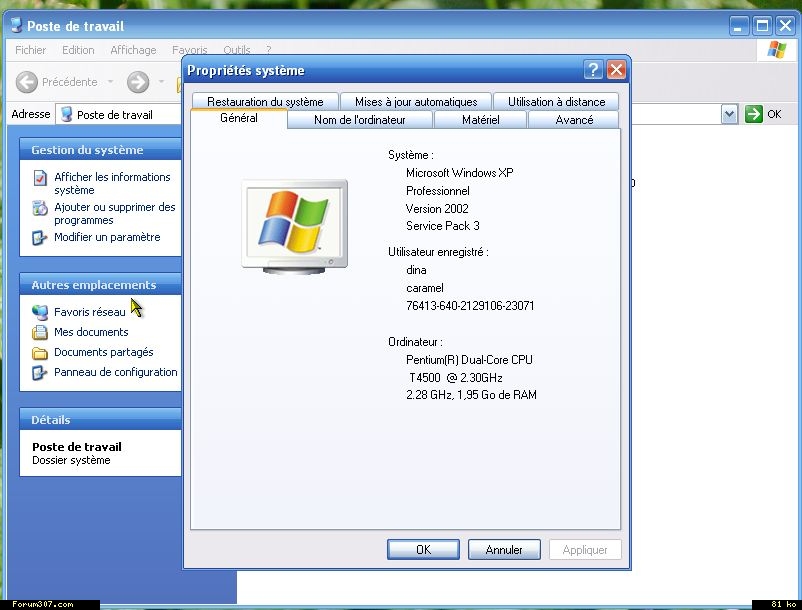Open the Edition menu
The height and width of the screenshot is (610, 802).
point(78,50)
